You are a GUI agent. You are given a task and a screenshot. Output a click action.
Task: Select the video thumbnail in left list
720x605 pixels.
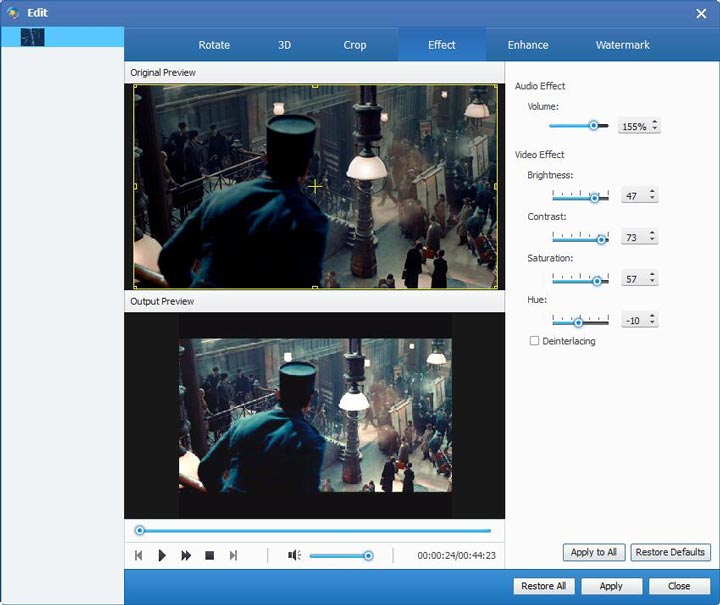point(33,37)
